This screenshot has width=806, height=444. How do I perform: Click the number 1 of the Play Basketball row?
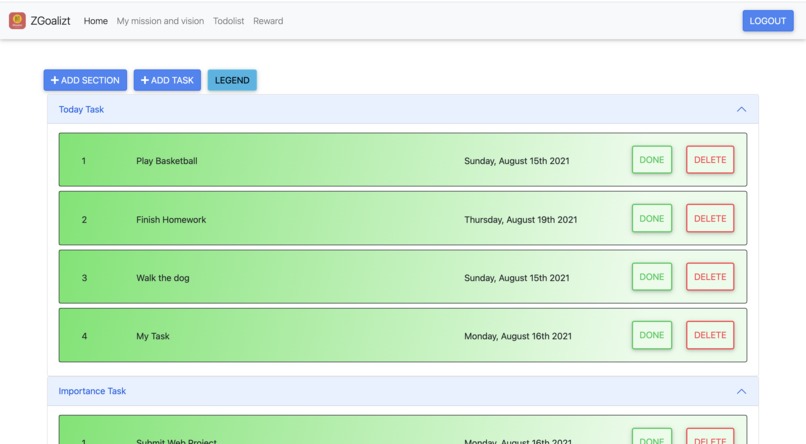coord(84,161)
